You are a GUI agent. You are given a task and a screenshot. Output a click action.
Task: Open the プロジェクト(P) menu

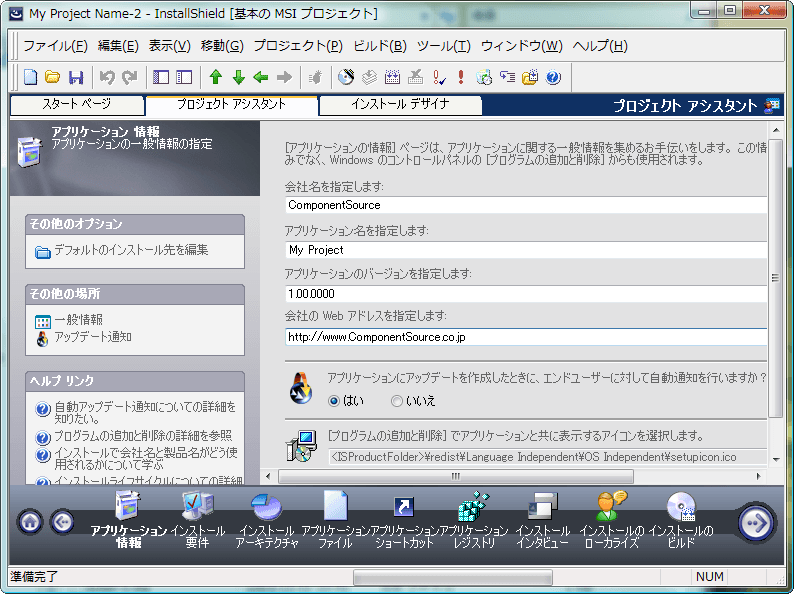tap(298, 46)
